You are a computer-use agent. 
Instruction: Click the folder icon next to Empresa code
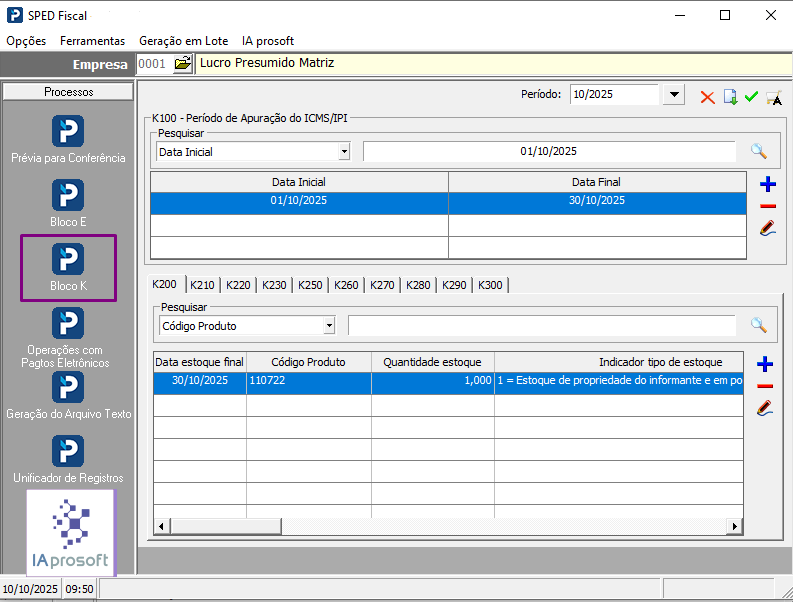point(182,64)
